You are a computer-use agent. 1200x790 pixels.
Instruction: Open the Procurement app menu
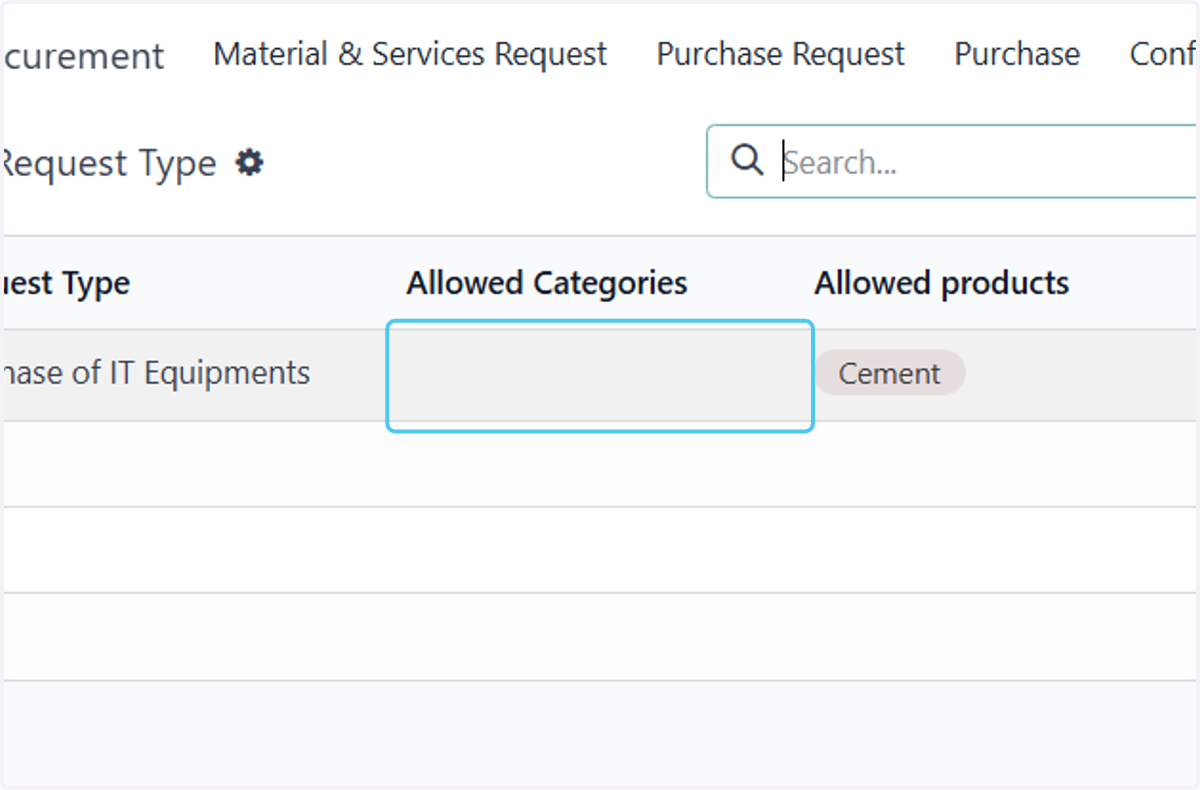point(83,56)
